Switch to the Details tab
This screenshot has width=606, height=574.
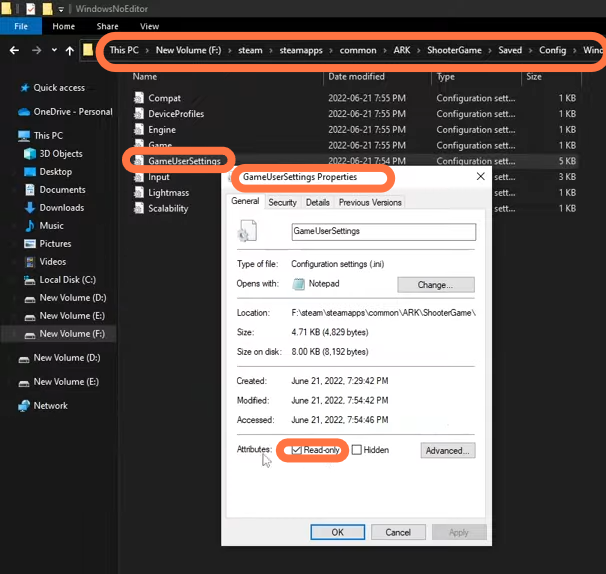click(318, 202)
